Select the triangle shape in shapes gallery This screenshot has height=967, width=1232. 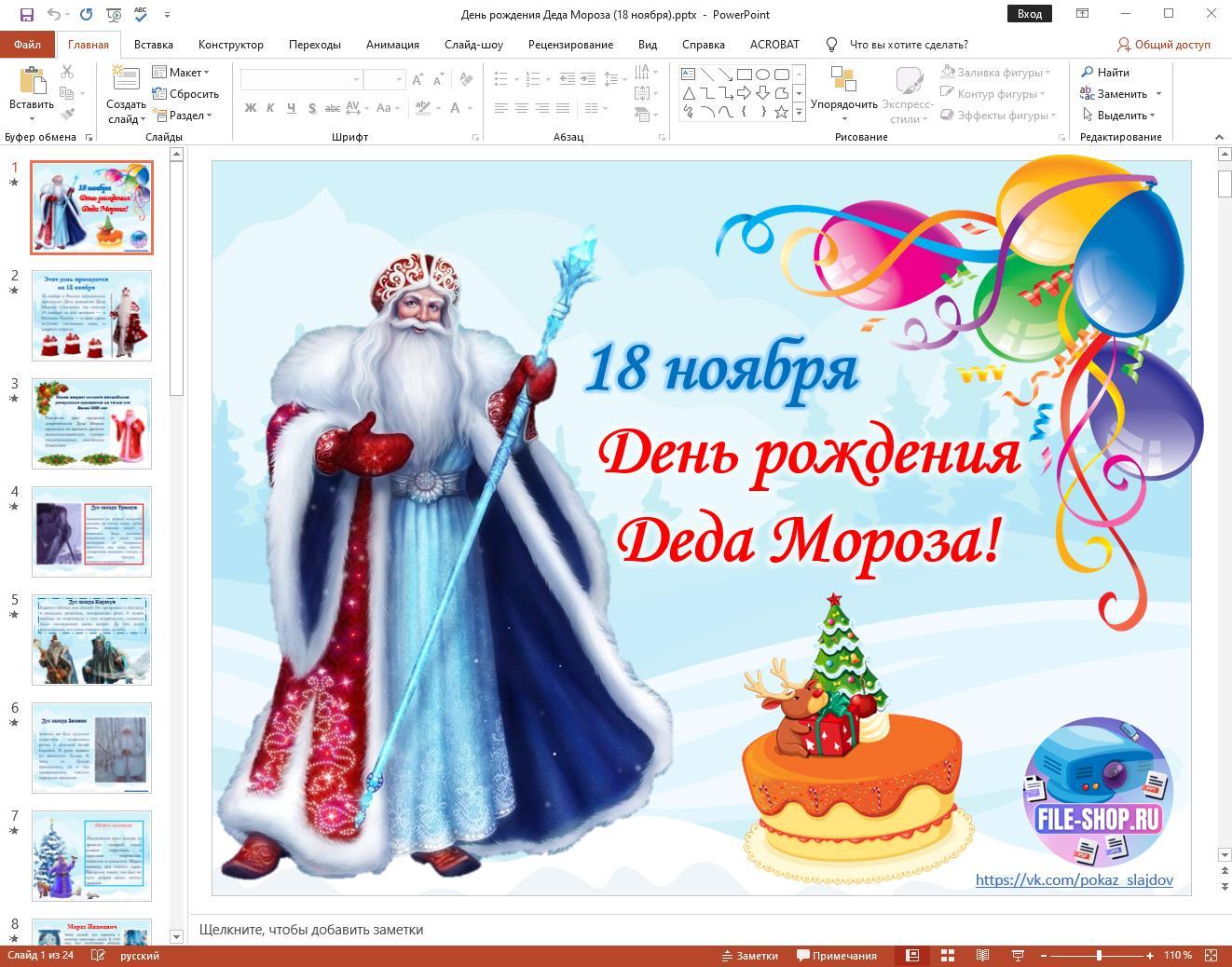click(688, 93)
